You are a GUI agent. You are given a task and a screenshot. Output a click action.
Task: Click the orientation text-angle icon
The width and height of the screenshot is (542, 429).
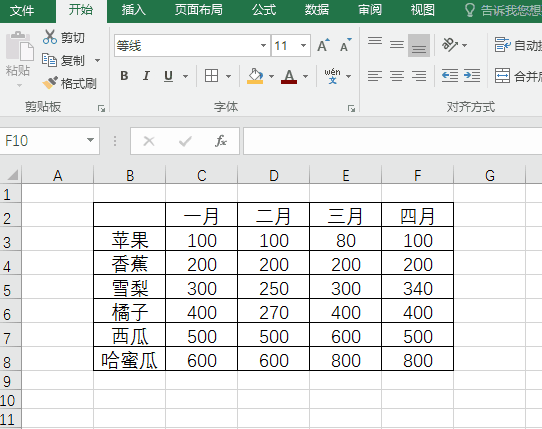pyautogui.click(x=450, y=45)
